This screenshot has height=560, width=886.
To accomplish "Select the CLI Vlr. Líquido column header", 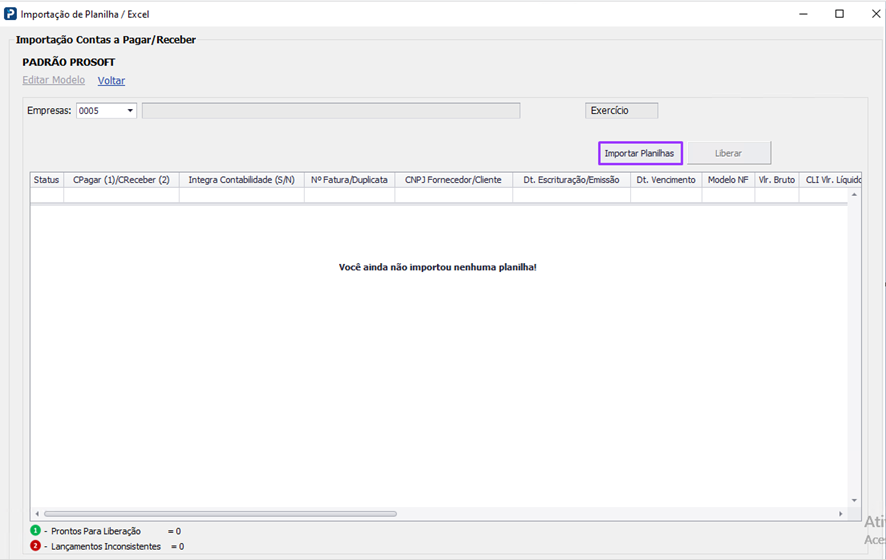I will point(831,180).
